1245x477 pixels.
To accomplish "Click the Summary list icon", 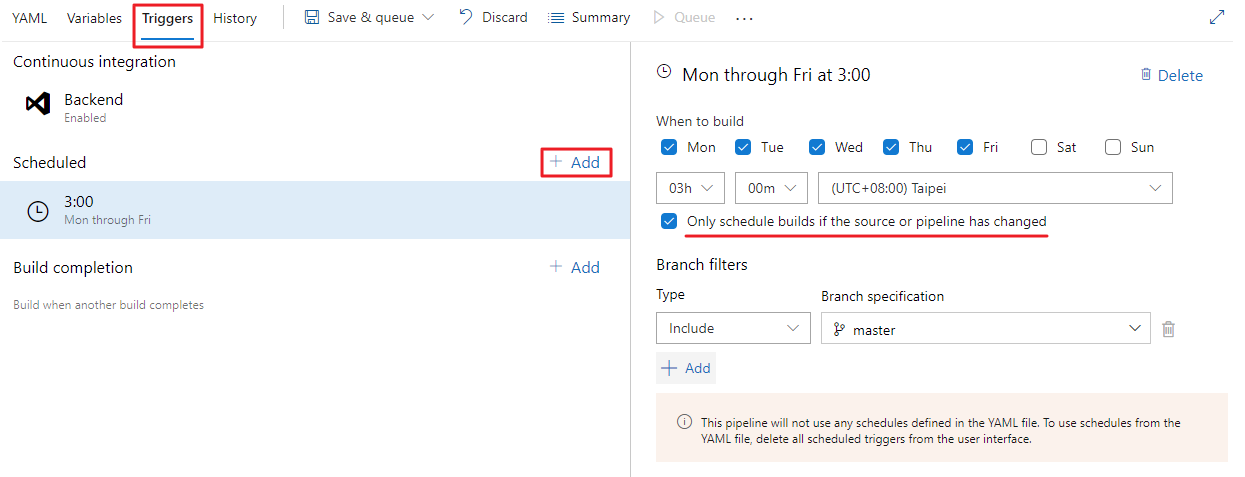I will tap(556, 18).
